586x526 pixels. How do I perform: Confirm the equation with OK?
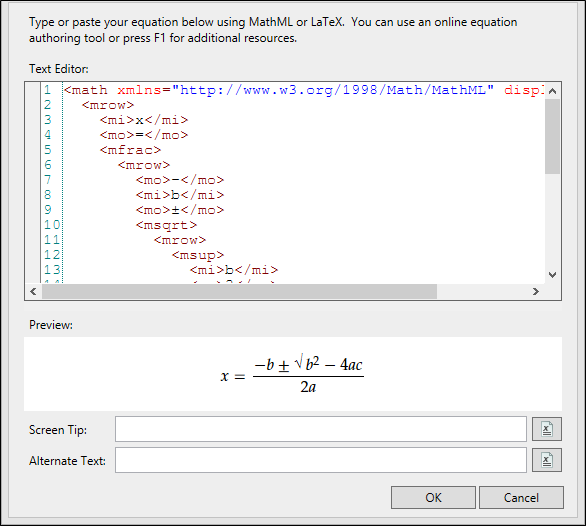433,498
